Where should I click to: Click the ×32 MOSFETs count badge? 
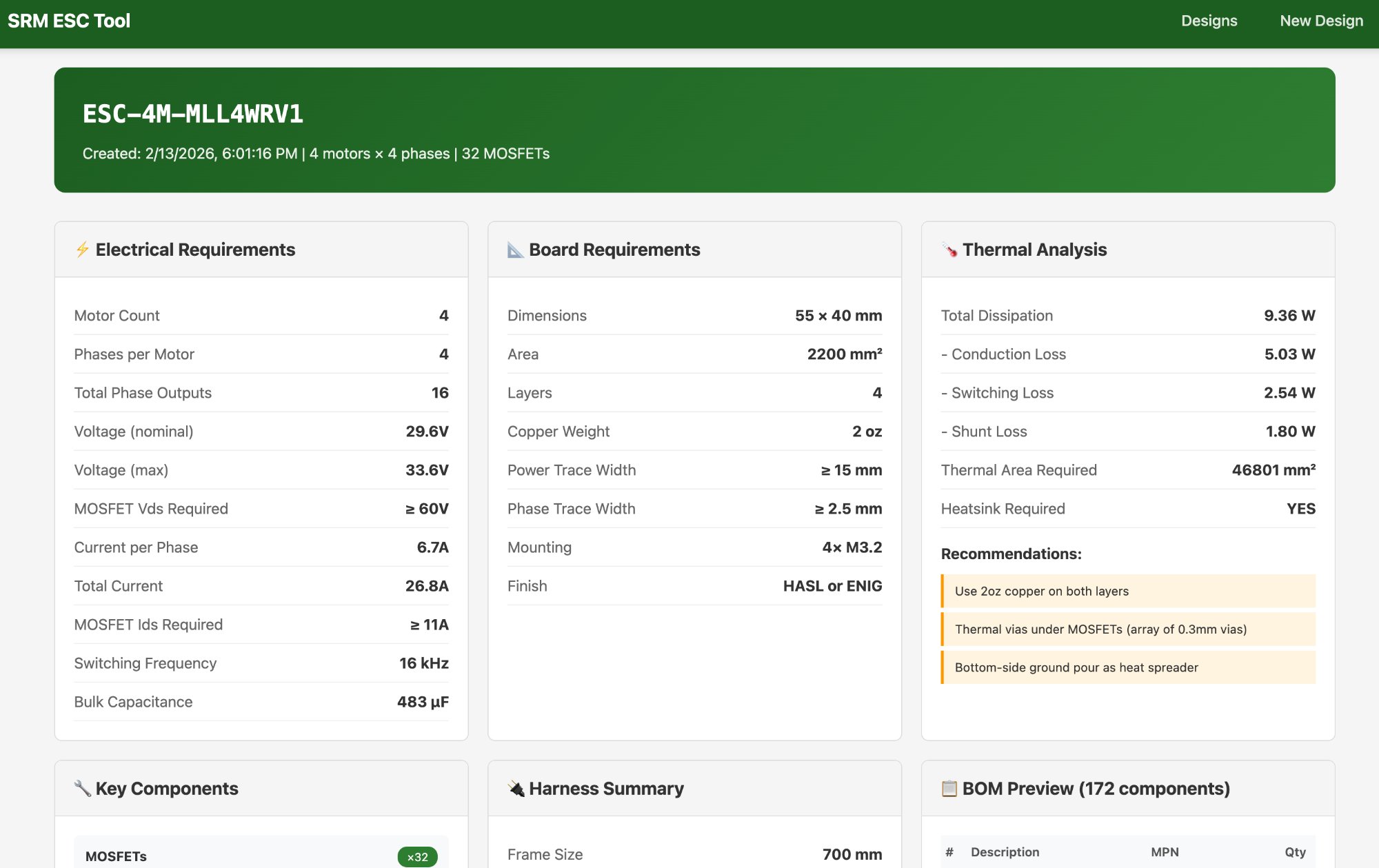417,856
